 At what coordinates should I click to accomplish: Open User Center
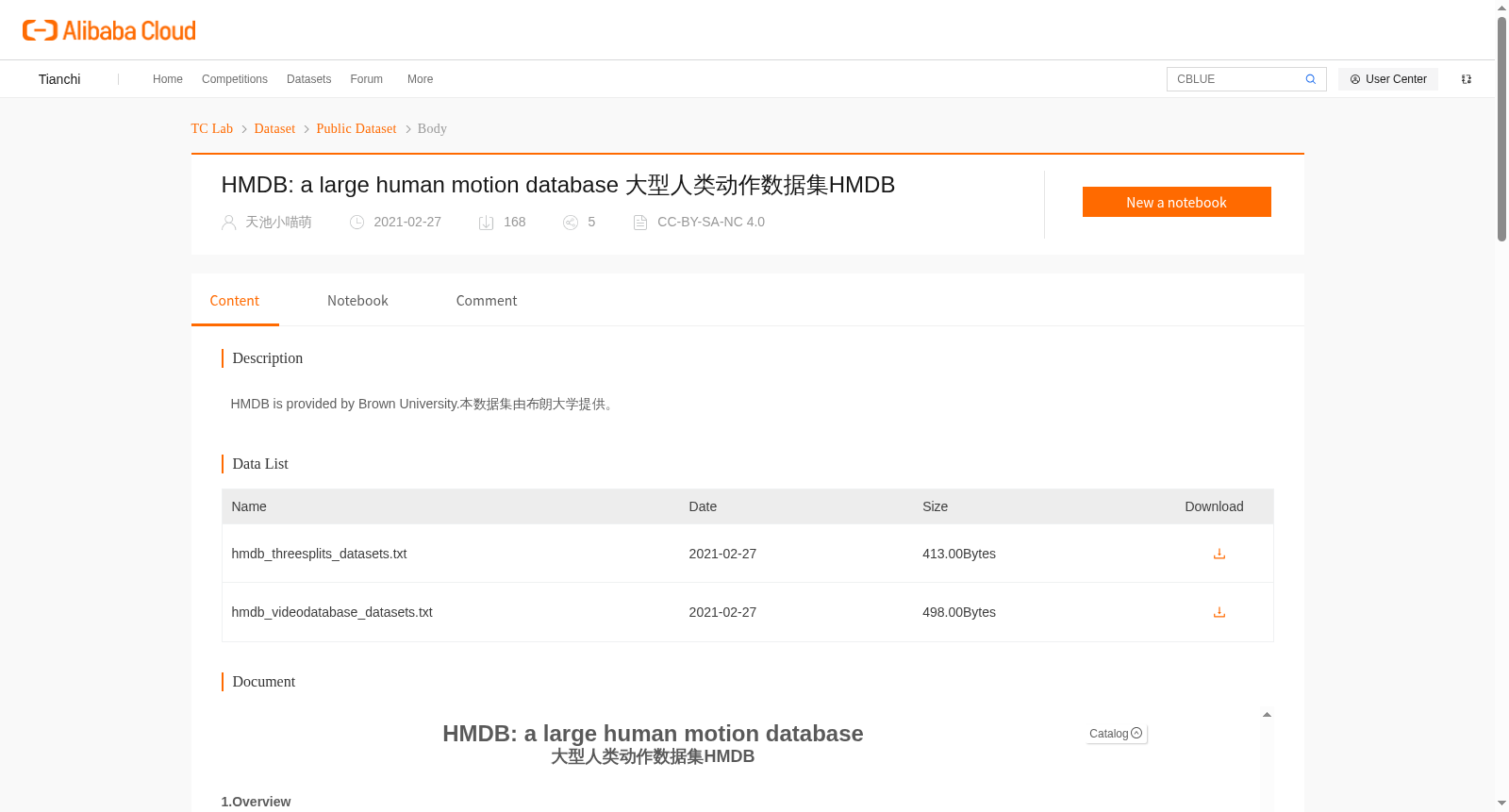[x=1388, y=79]
